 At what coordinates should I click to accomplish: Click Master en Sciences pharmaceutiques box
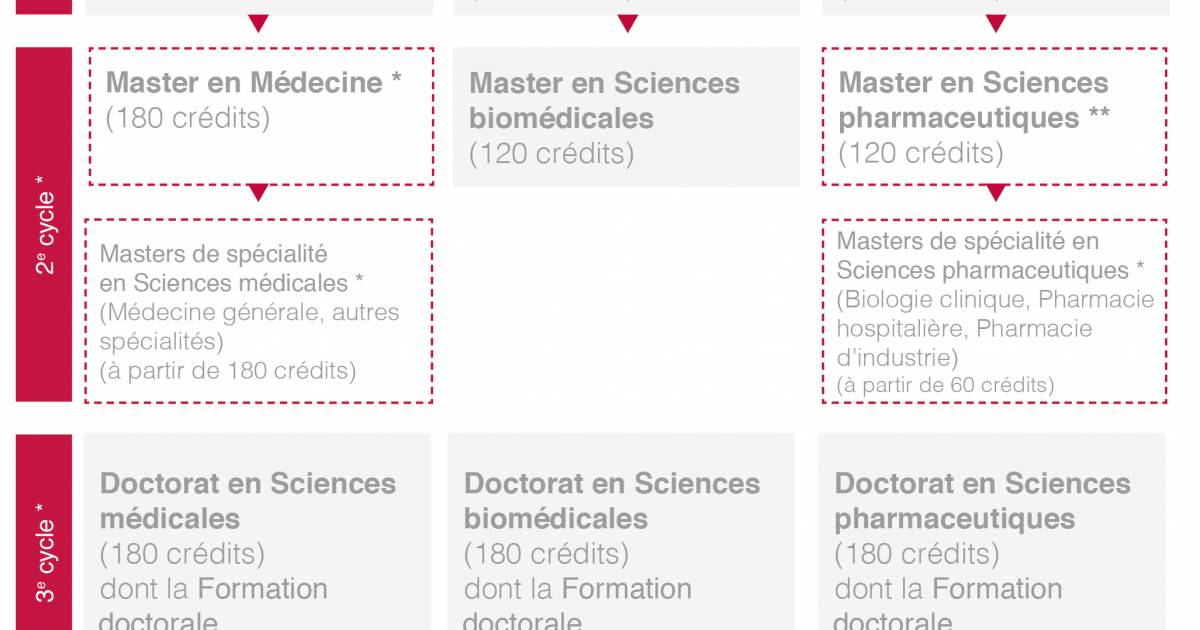point(995,116)
